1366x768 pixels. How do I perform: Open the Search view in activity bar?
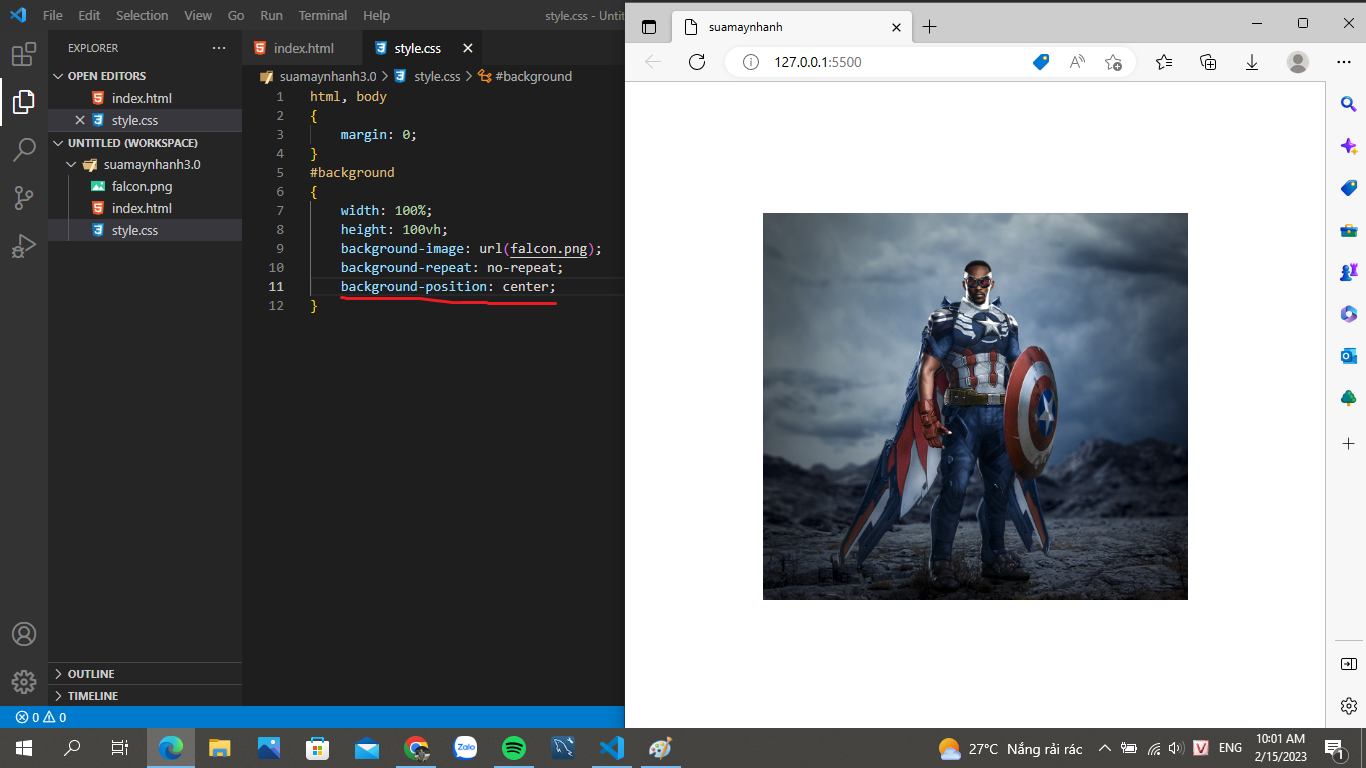tap(24, 150)
